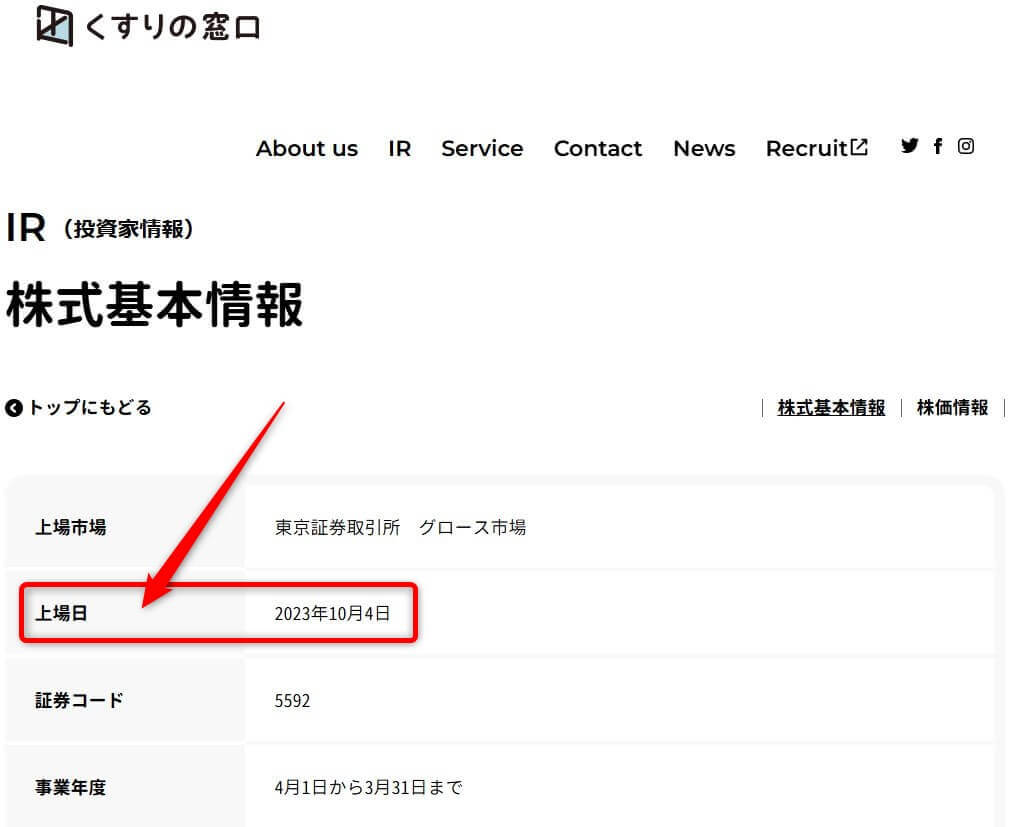Click the 4月1日から3月31日まで fiscal year value
This screenshot has width=1011, height=827.
click(368, 788)
